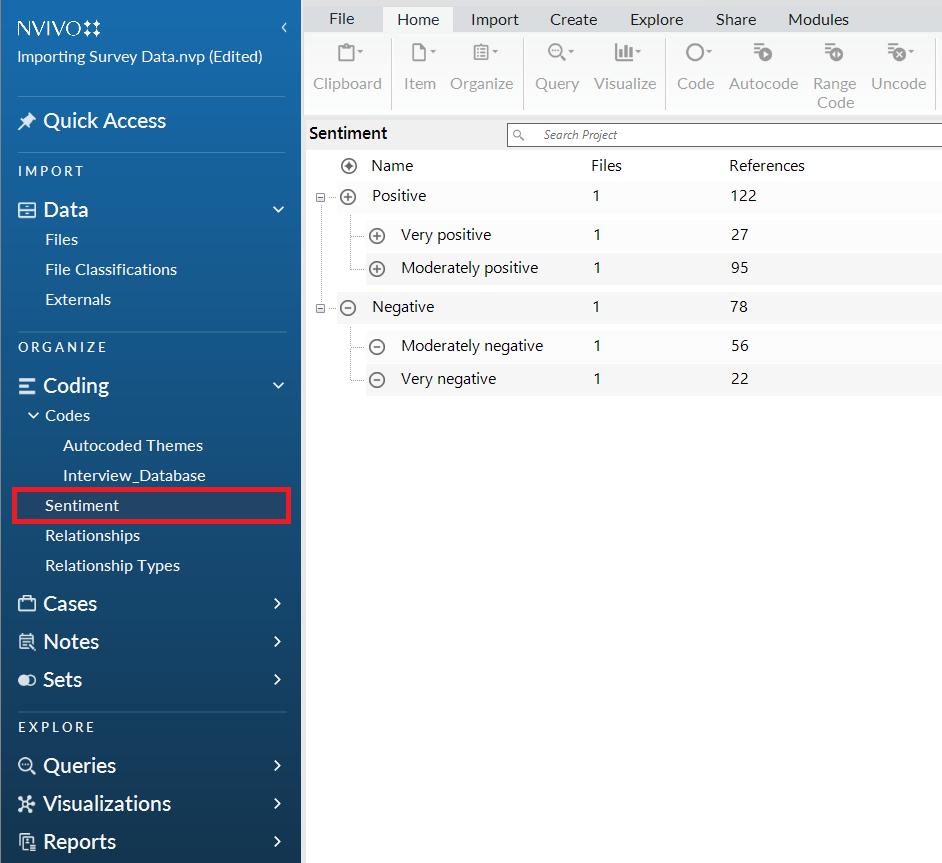Screen dimensions: 942x863
Task: Click the Data section icon
Action: tap(26, 210)
